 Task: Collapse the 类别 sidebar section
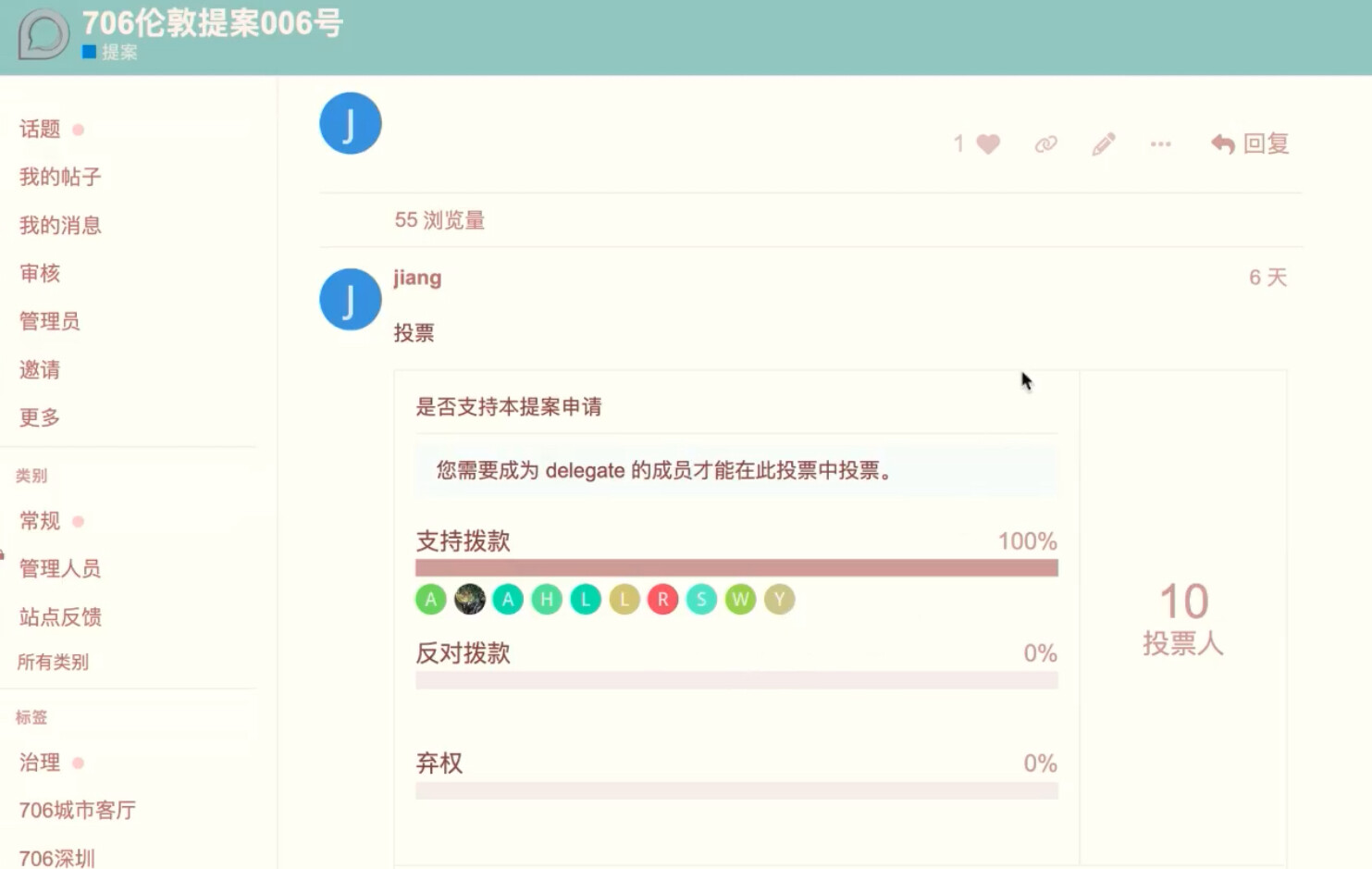[x=31, y=476]
